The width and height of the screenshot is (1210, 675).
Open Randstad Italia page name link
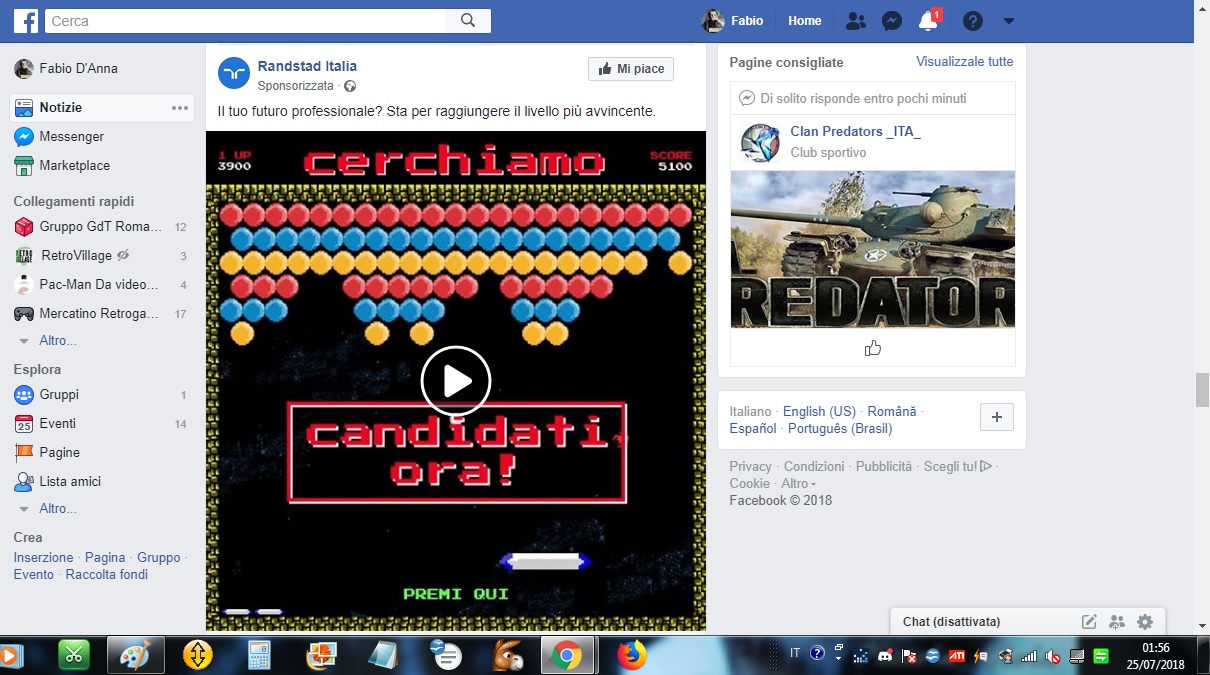tap(307, 66)
